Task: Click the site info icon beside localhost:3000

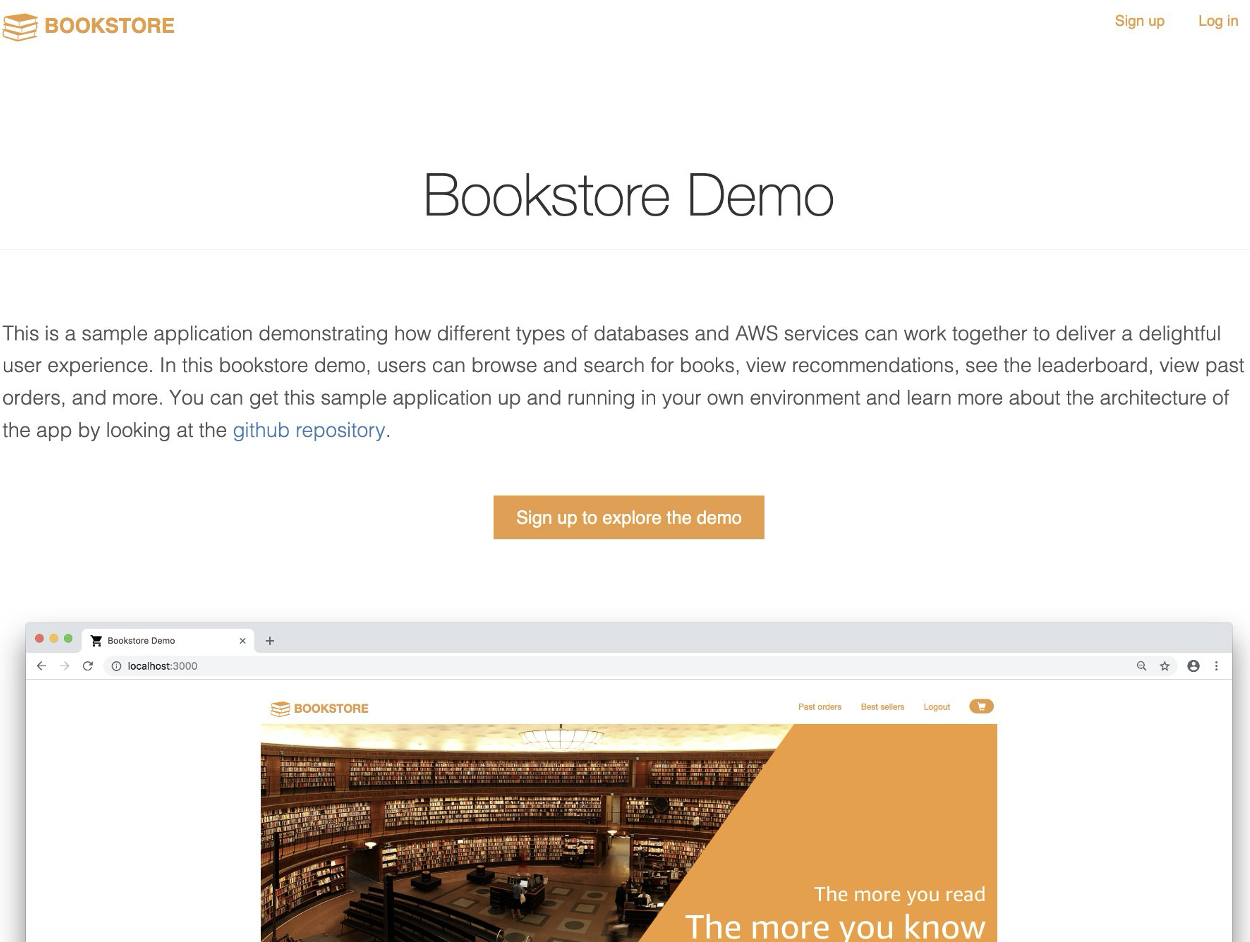Action: coord(115,666)
